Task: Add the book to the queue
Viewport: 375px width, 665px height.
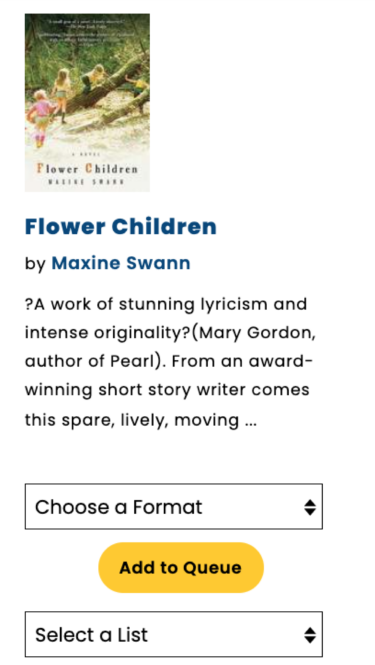Action: point(181,567)
